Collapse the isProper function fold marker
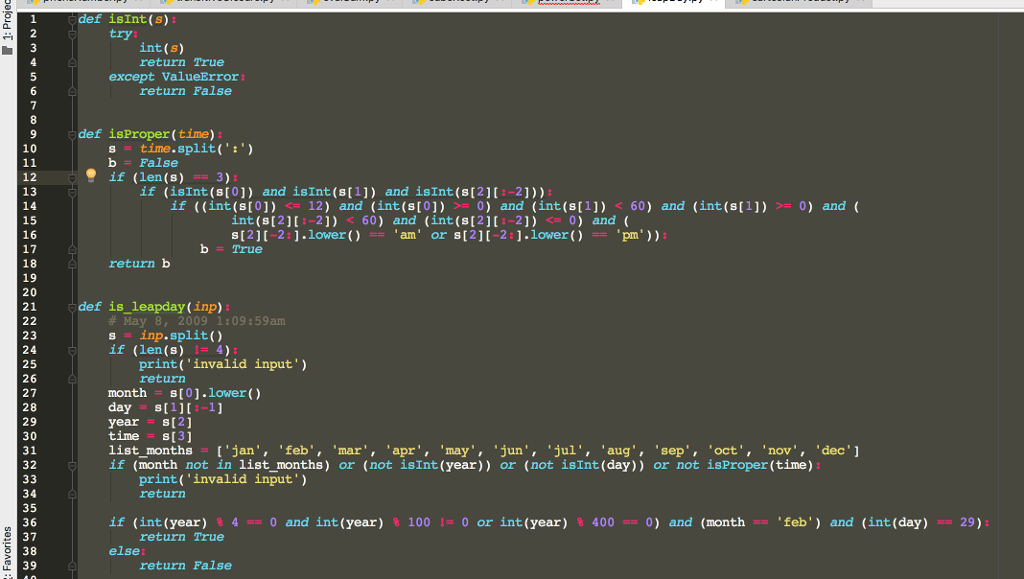The width and height of the screenshot is (1024, 579). [x=72, y=134]
